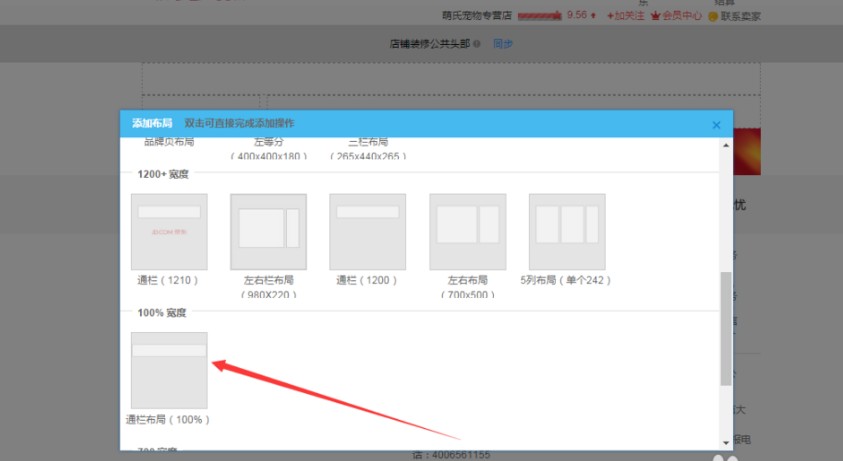Choose the 左右栏布局 (980X220) layout icon

click(268, 231)
